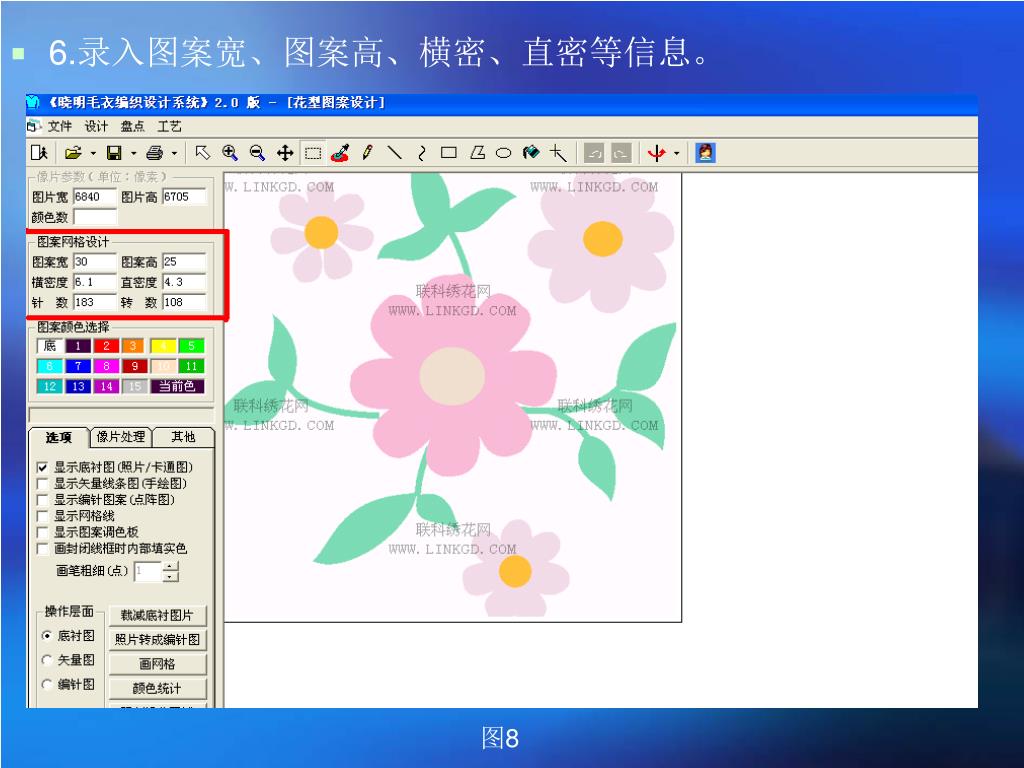Select the pencil drawing tool
Image resolution: width=1024 pixels, height=768 pixels.
click(367, 153)
